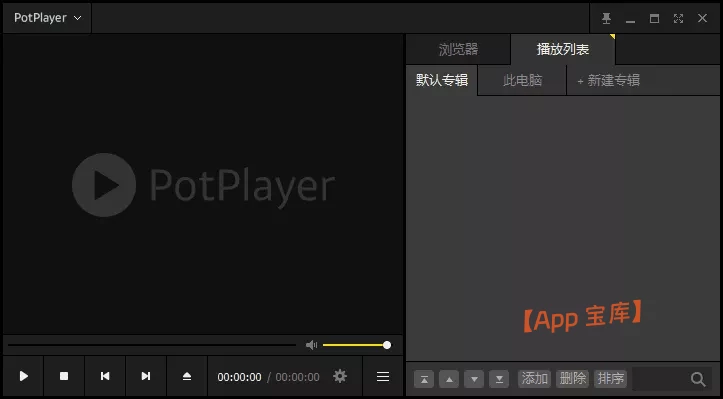Move item to bottom of playlist
The width and height of the screenshot is (723, 399).
499,379
